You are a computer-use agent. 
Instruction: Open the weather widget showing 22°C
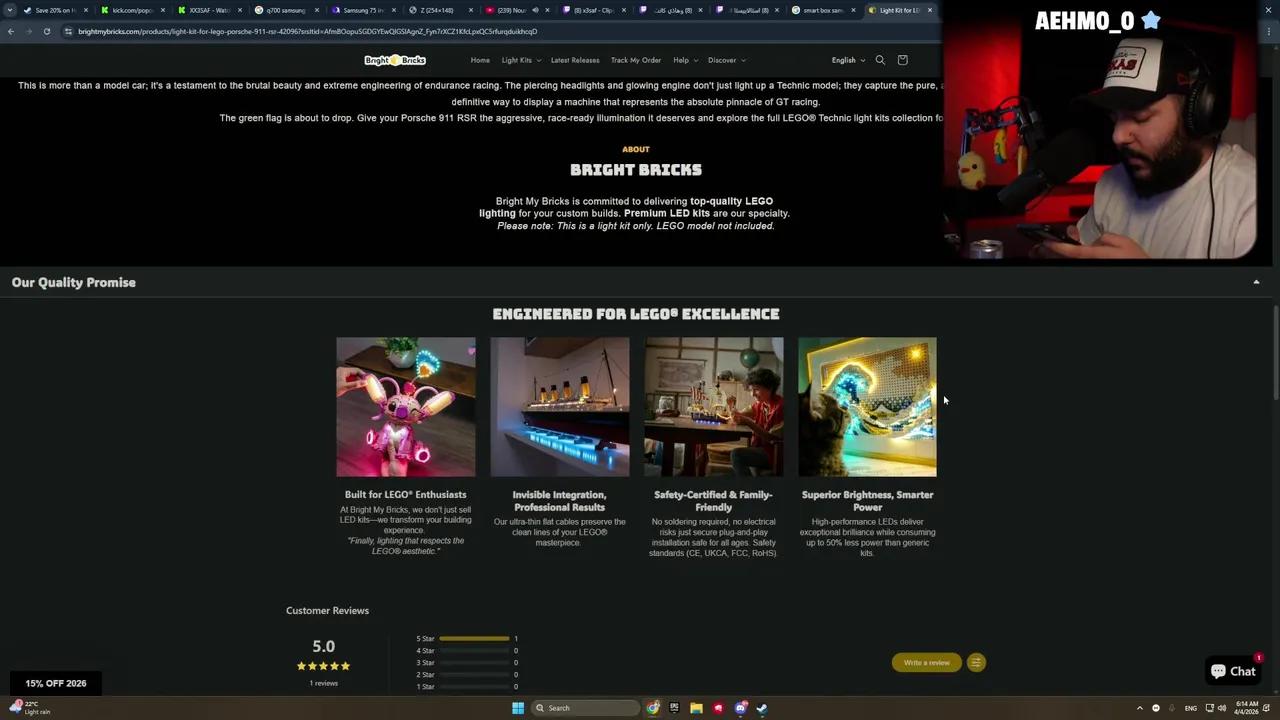(30, 708)
